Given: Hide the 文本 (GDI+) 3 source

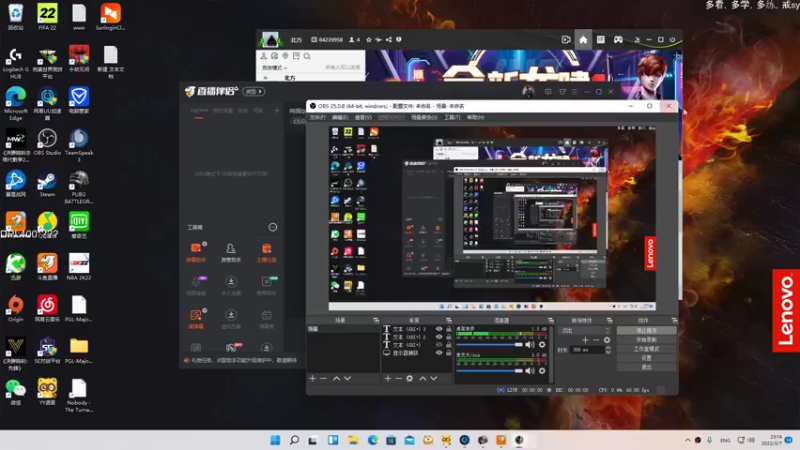Looking at the screenshot, I should (439, 329).
